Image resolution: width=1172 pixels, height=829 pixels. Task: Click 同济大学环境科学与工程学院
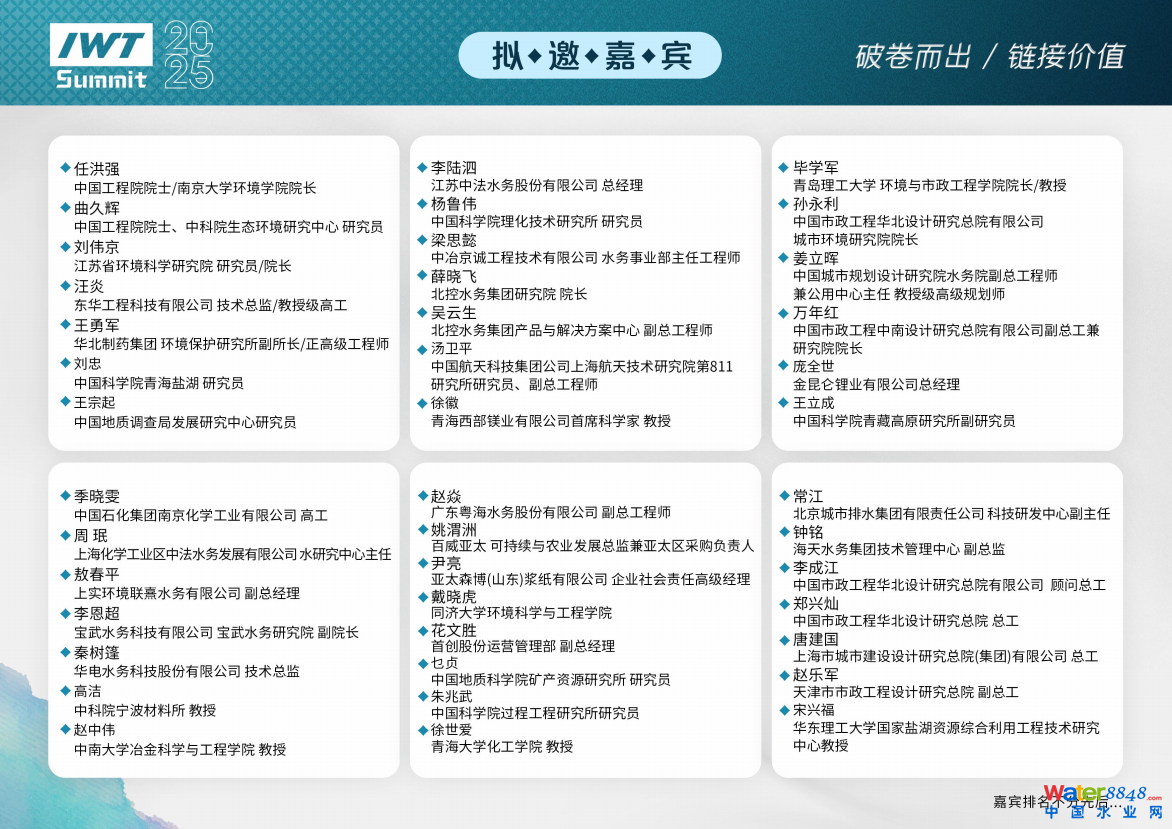pyautogui.click(x=521, y=613)
